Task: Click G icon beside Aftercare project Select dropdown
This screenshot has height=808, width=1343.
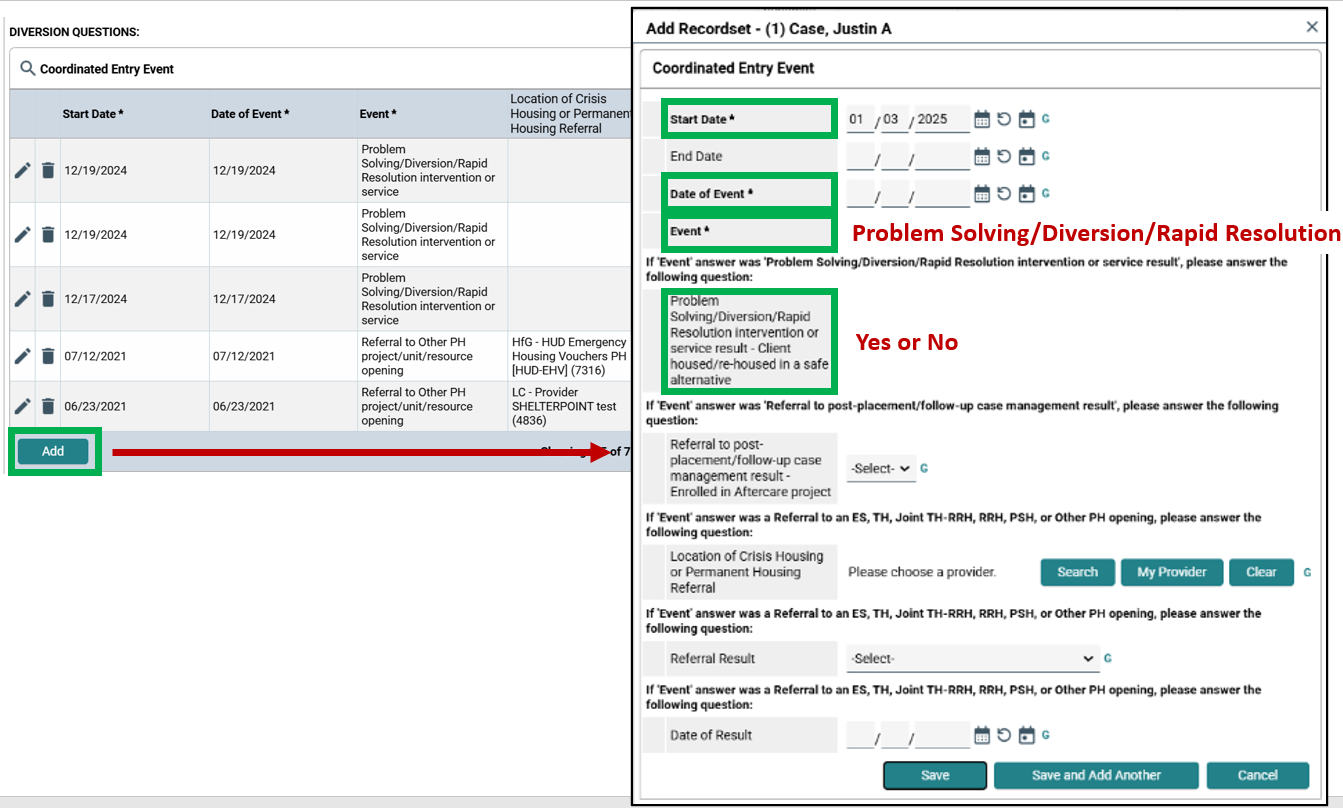Action: 924,467
